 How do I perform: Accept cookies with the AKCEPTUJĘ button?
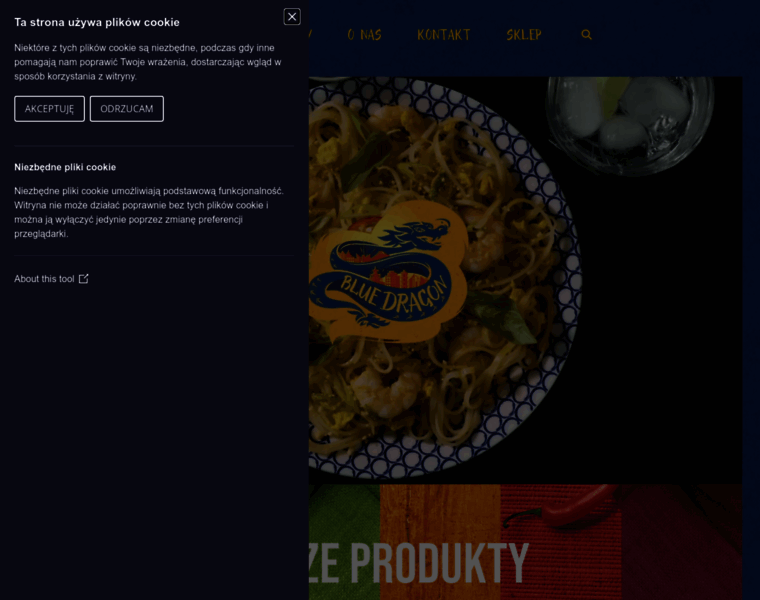(x=49, y=109)
